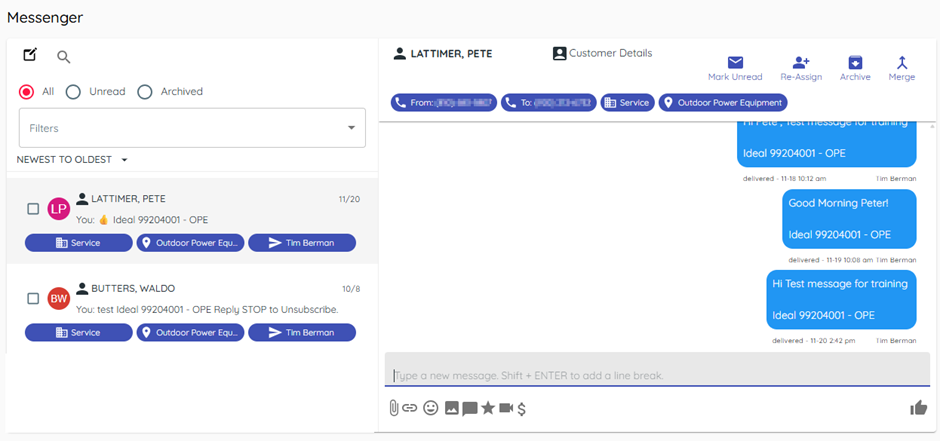Screen dimensions: 940x441
Task: Click the insert image icon
Action: [x=451, y=408]
